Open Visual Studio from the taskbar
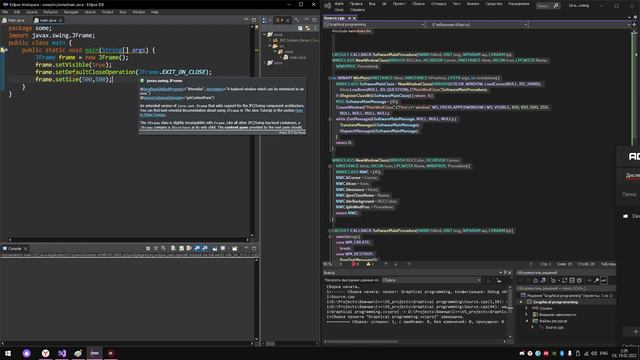Screen dimensions: 640x360 [62, 353]
